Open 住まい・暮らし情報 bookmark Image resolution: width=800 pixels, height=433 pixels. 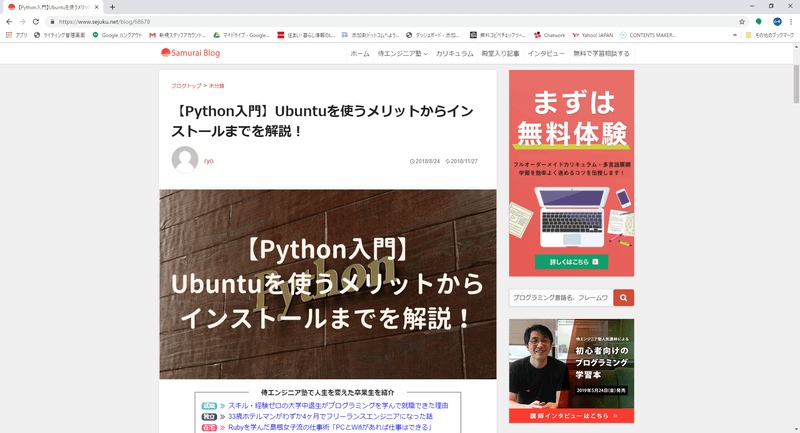[306, 35]
